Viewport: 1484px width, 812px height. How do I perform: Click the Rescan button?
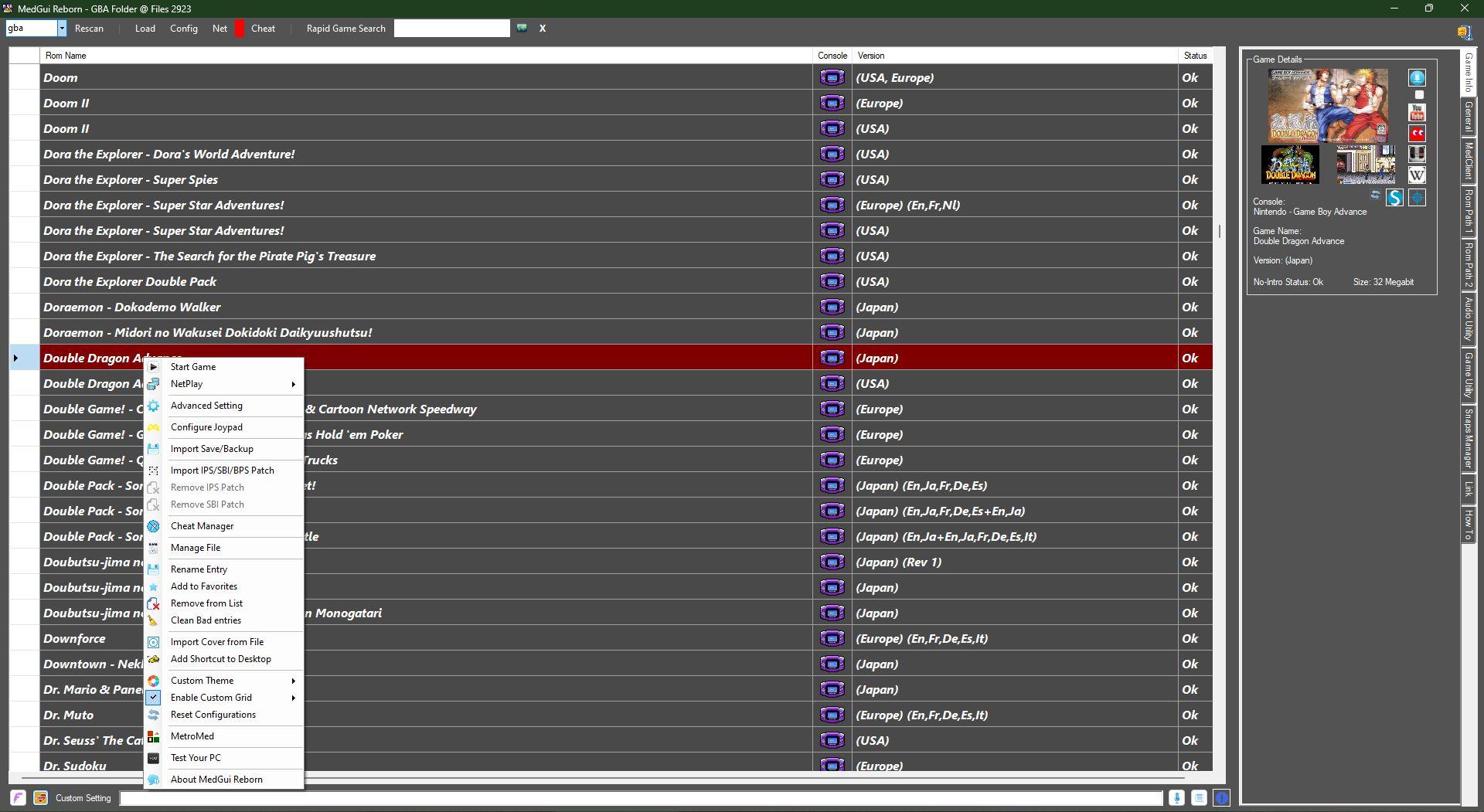tap(89, 29)
